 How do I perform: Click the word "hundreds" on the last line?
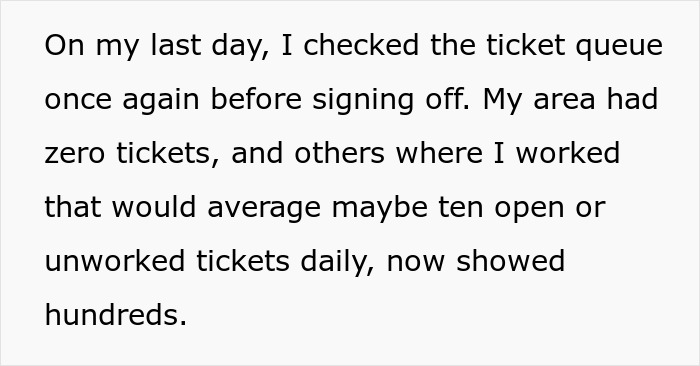coord(116,315)
